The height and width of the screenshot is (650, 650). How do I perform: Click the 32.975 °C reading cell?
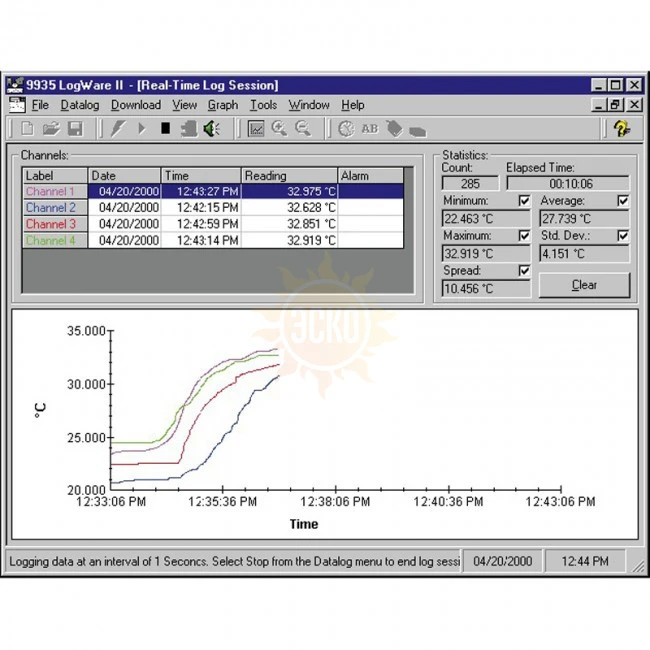(x=289, y=192)
